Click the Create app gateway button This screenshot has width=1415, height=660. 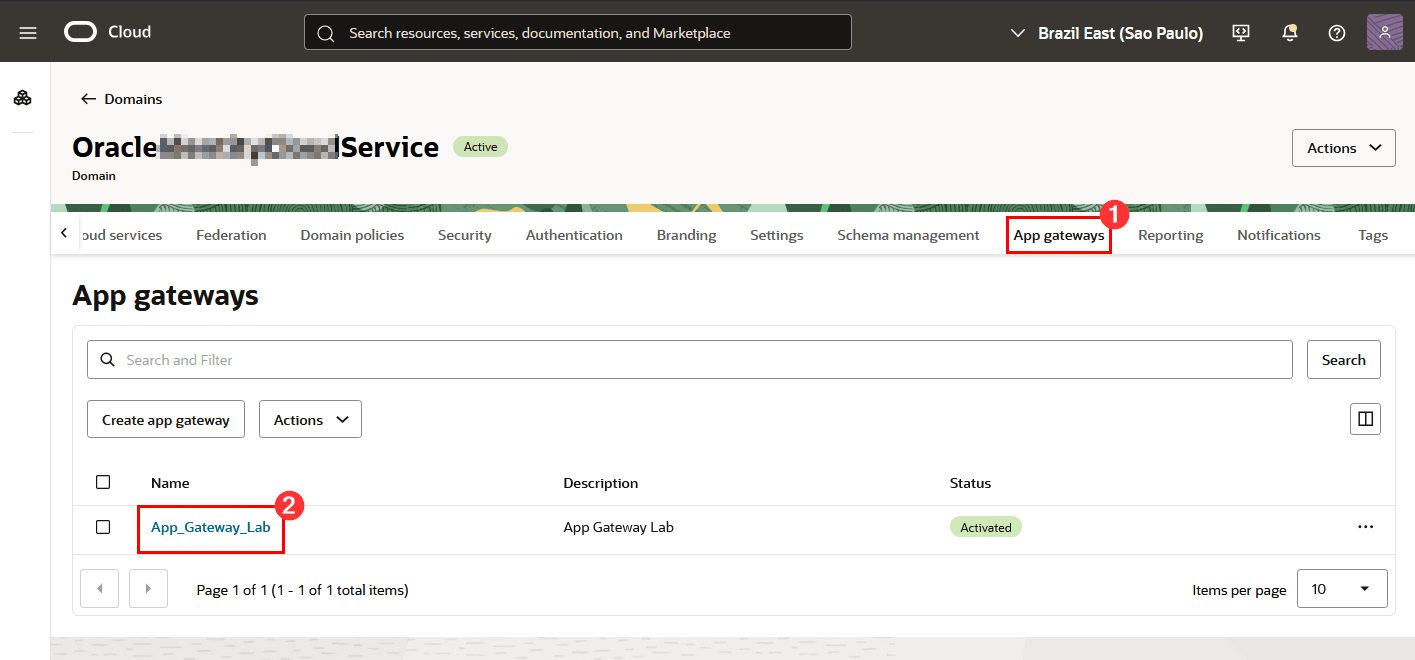166,420
